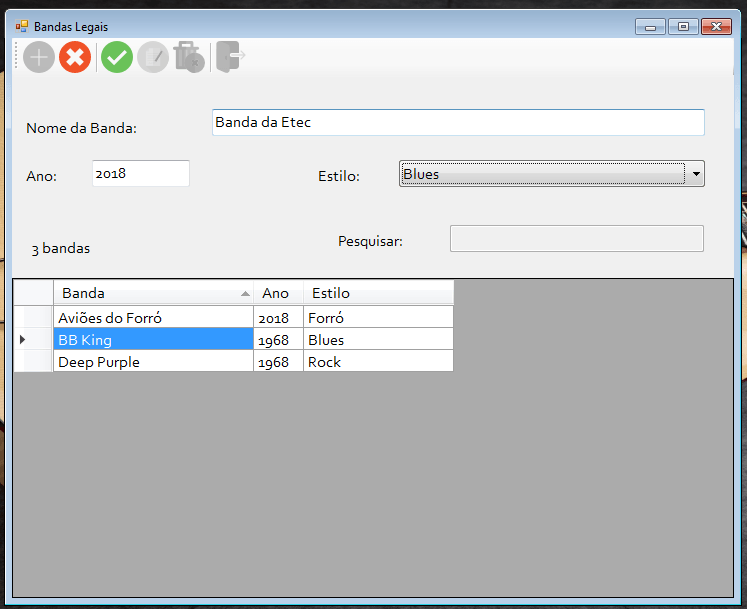Click the 'Nome da Banda:' label

click(81, 128)
